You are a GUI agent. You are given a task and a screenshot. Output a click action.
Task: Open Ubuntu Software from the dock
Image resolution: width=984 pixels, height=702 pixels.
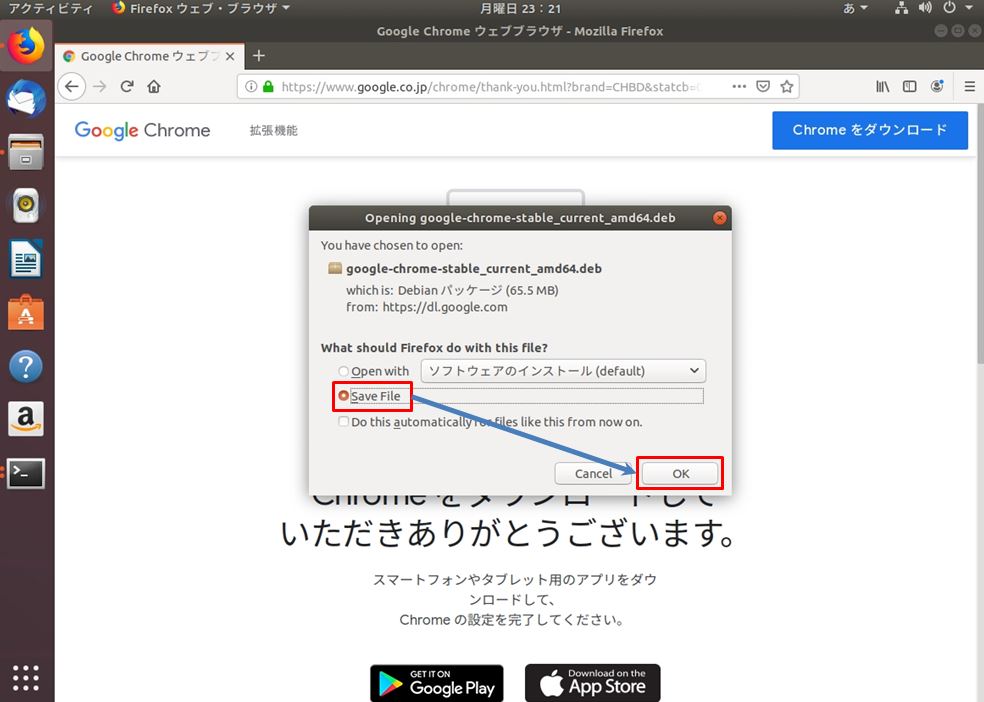click(x=26, y=312)
